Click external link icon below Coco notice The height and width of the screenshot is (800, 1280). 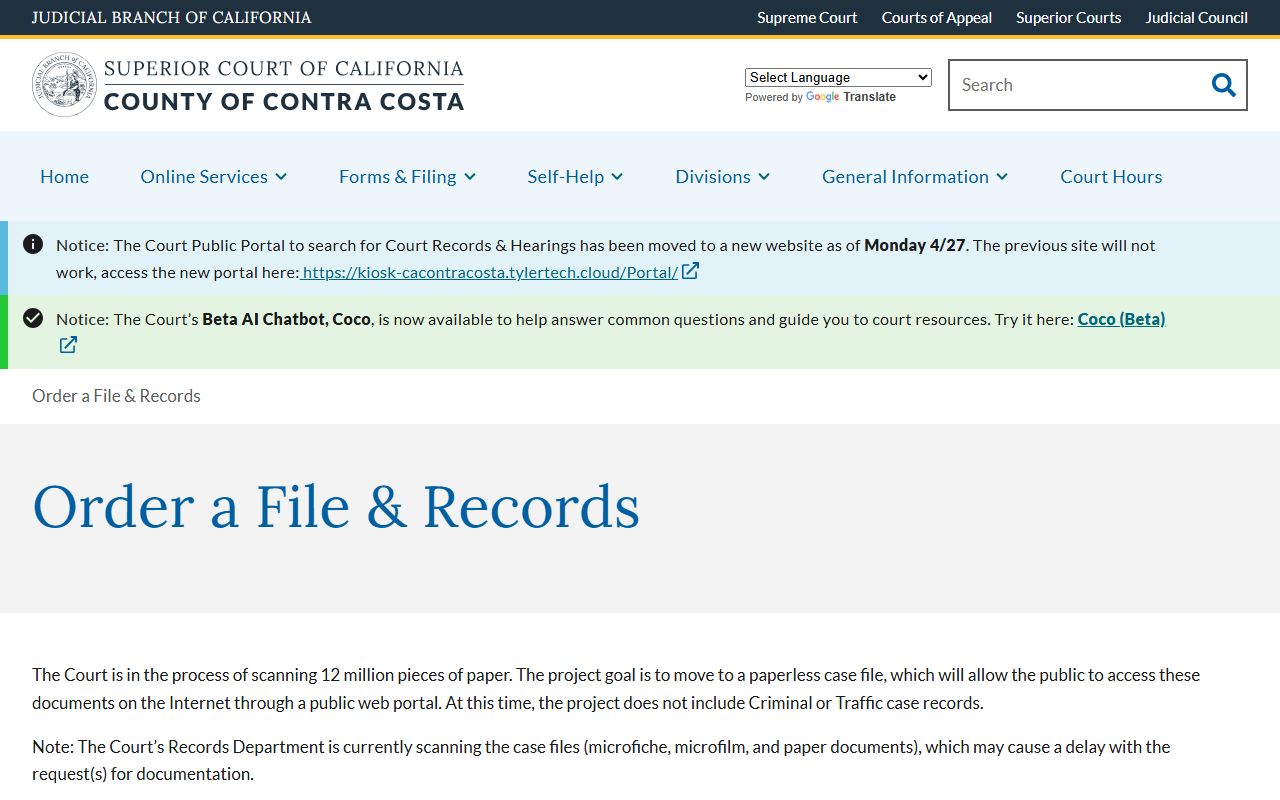(x=68, y=345)
